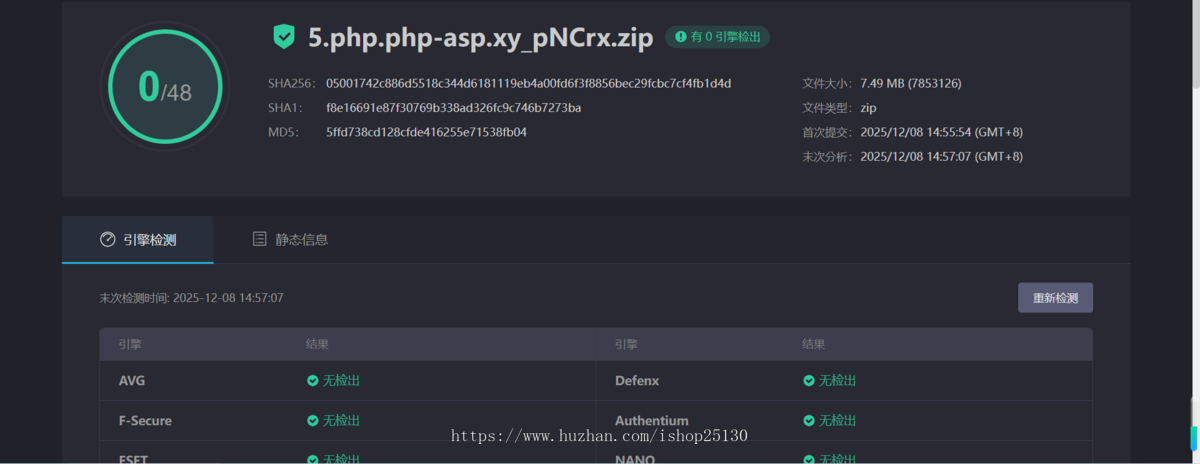Click the MD5 hash value
The height and width of the screenshot is (464, 1200).
click(x=426, y=132)
